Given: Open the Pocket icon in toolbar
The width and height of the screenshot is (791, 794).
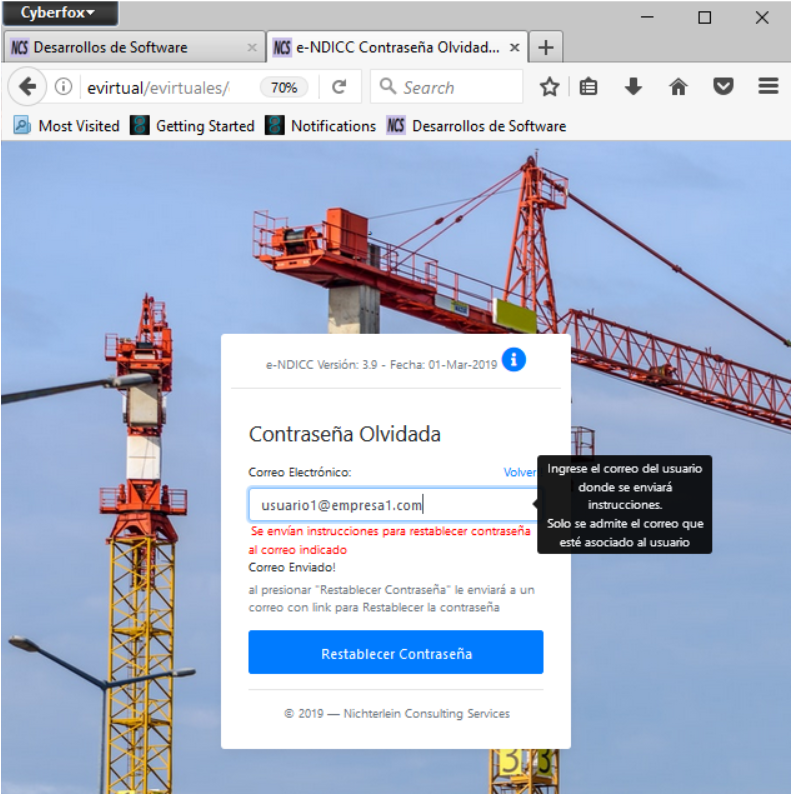Looking at the screenshot, I should point(723,87).
